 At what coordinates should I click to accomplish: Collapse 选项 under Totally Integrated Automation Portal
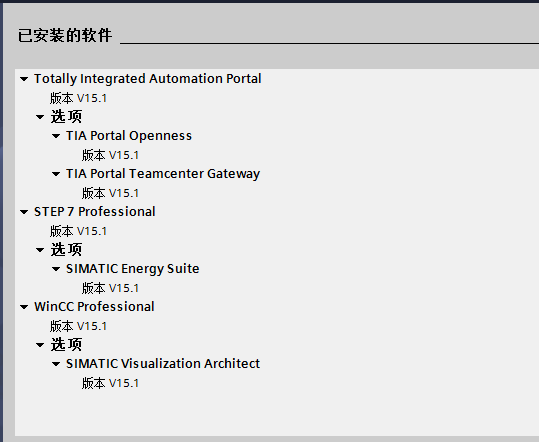(40, 117)
